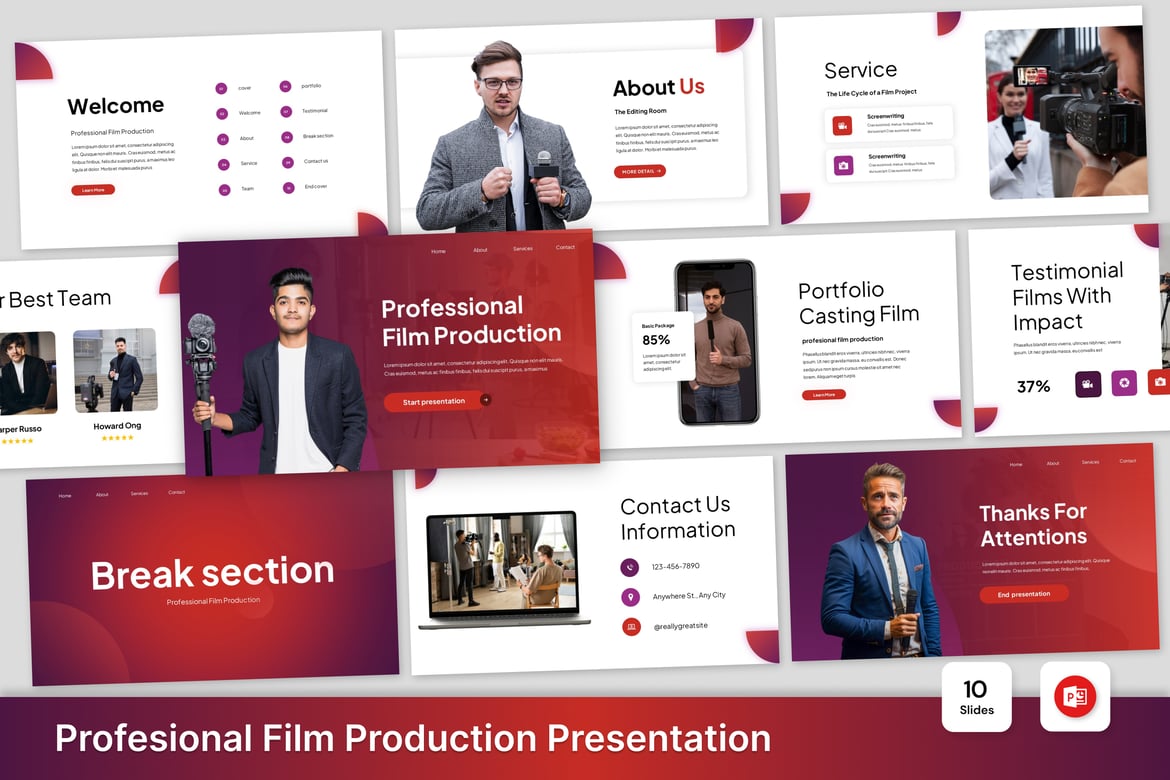1170x780 pixels.
Task: Click the 'Contact Us Information' heading
Action: pos(678,518)
